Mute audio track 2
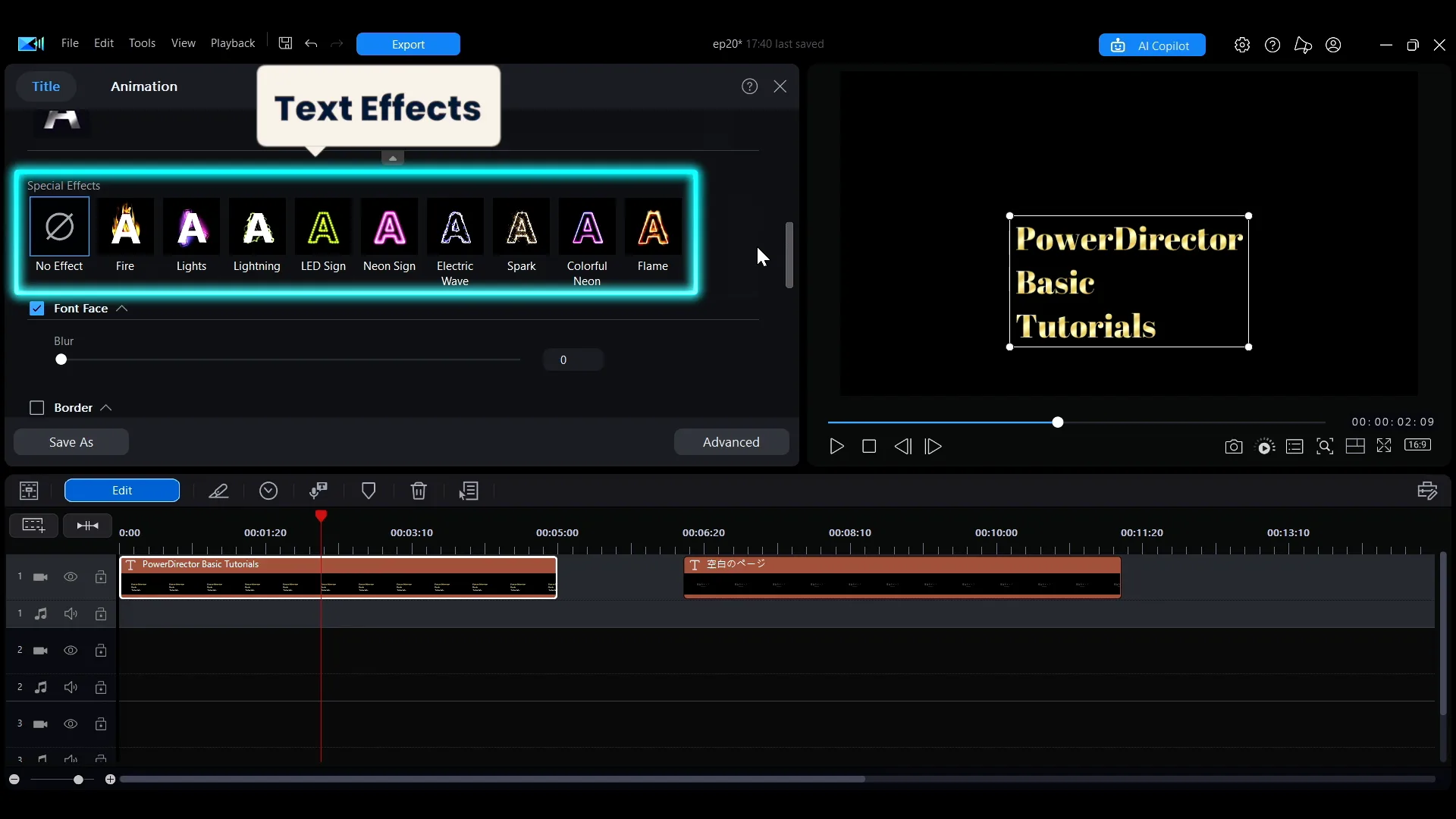Screen dimensions: 1456x819 coord(71,687)
